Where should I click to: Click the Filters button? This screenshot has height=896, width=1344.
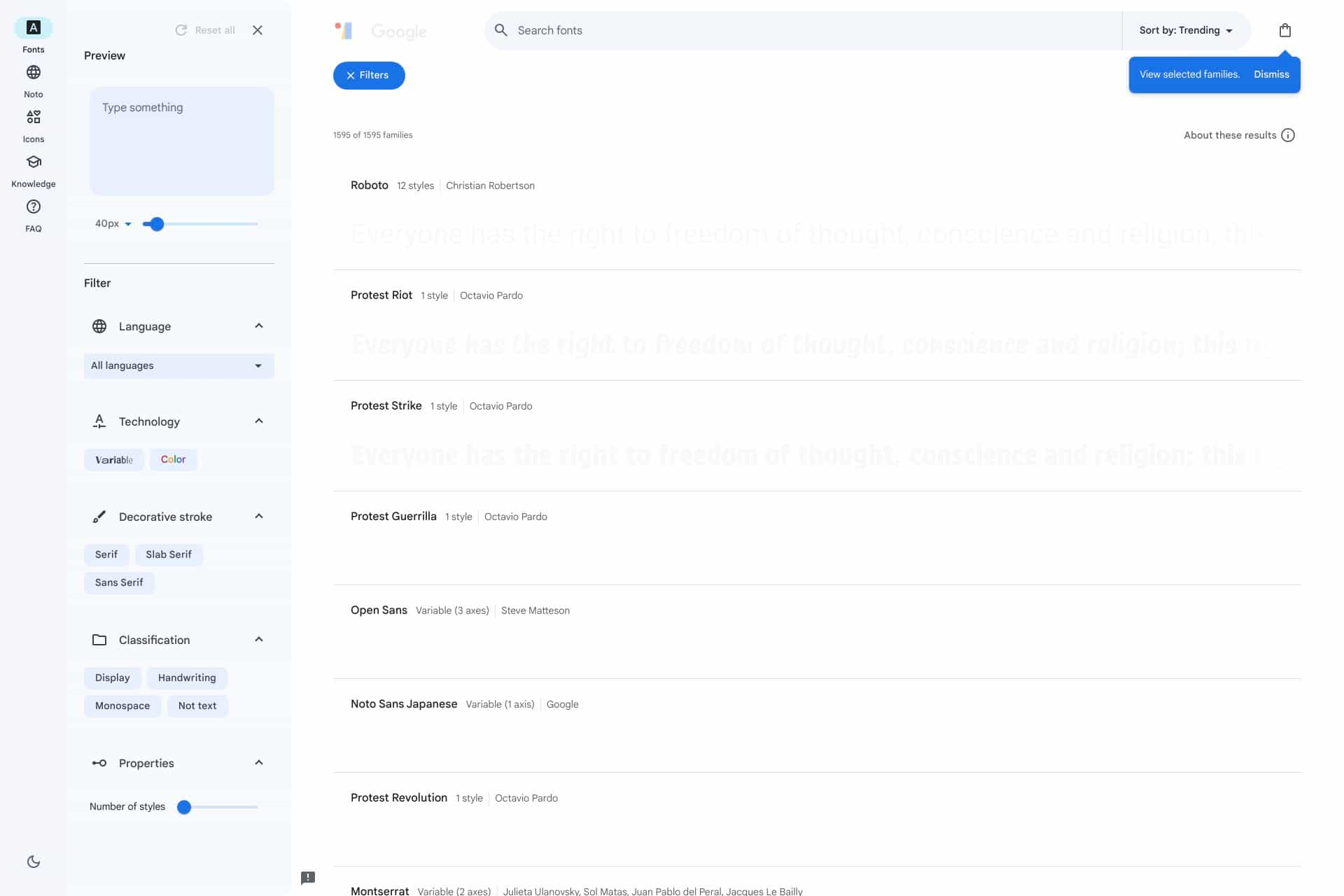(x=369, y=75)
